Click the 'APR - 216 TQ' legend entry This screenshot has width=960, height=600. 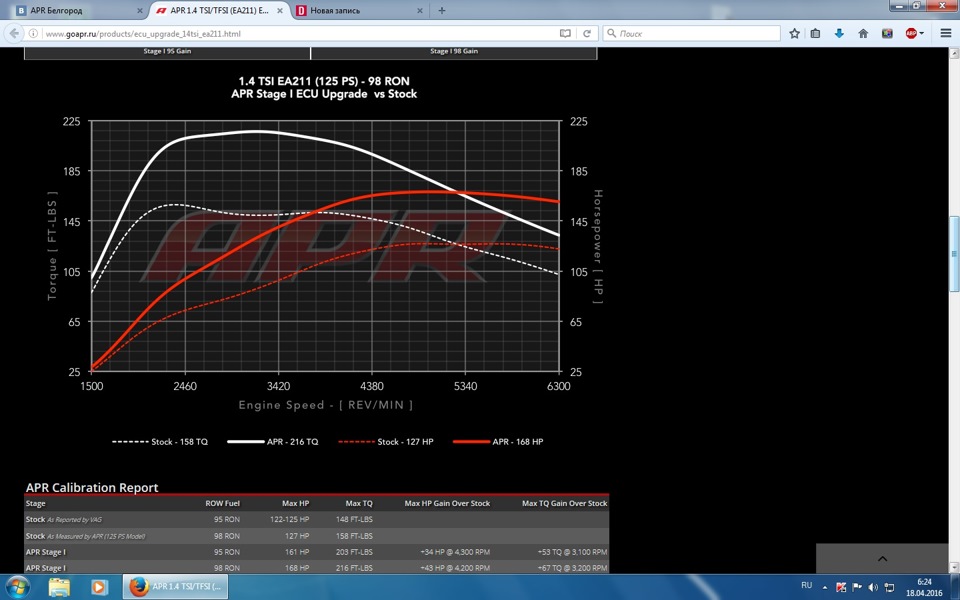pos(273,441)
